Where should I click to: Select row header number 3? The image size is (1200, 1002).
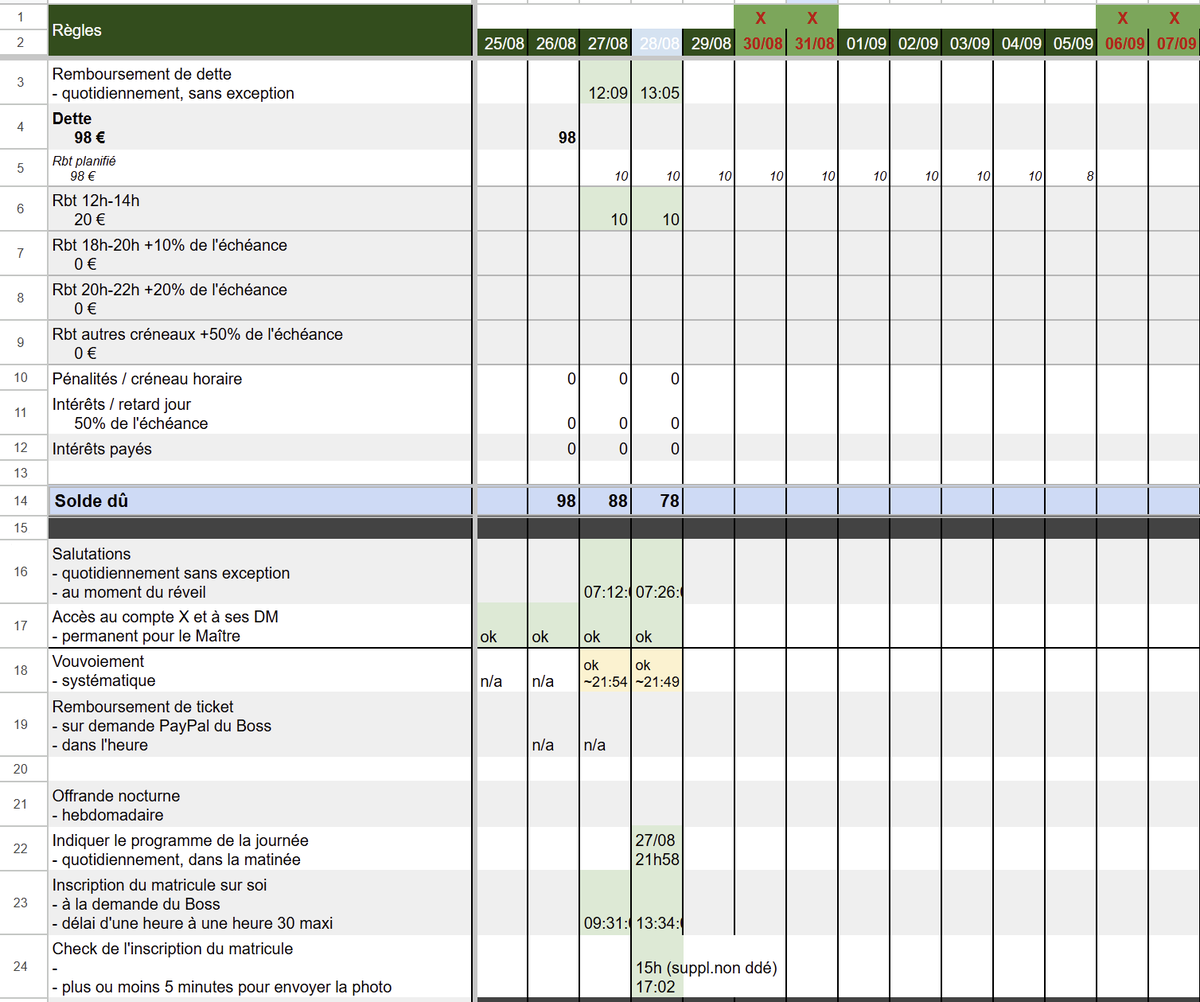[x=21, y=83]
